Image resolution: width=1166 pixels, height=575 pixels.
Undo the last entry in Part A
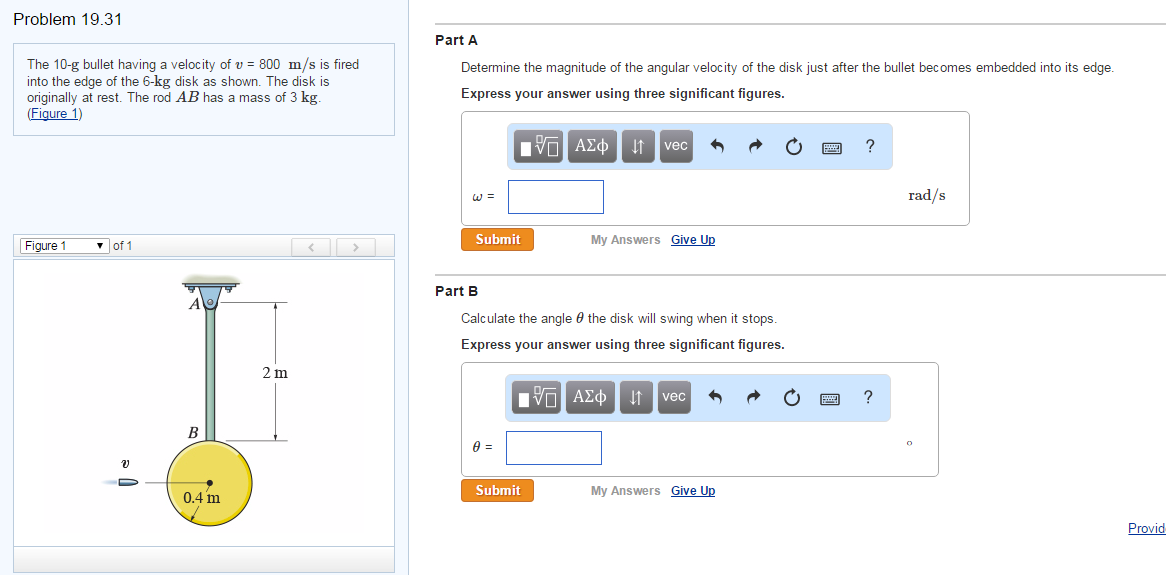pos(716,147)
